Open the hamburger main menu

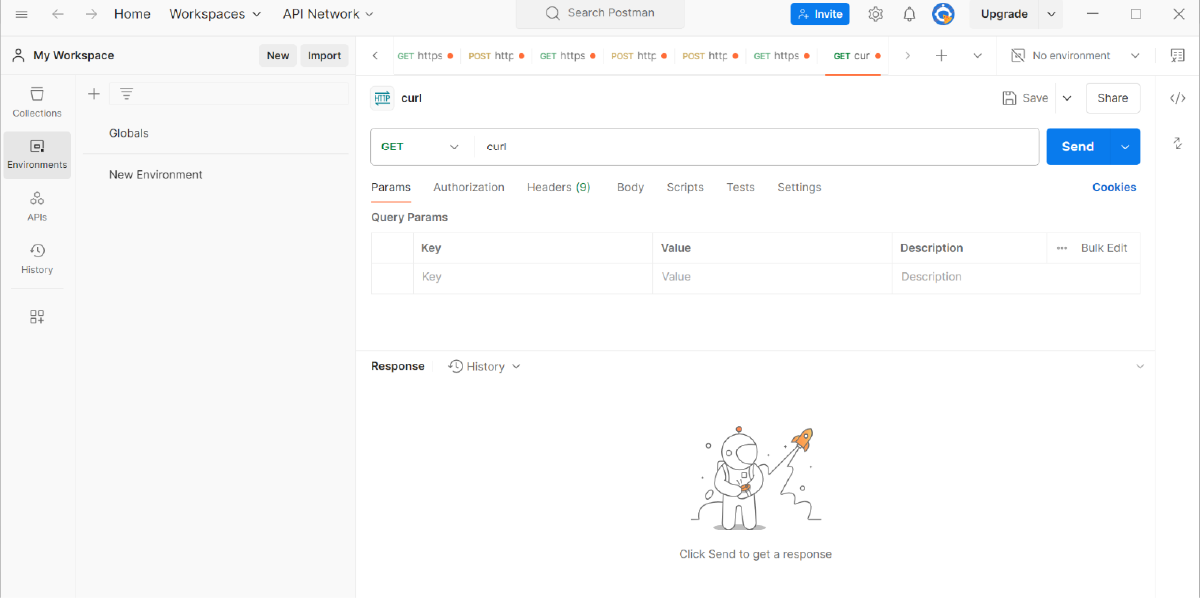coord(21,14)
